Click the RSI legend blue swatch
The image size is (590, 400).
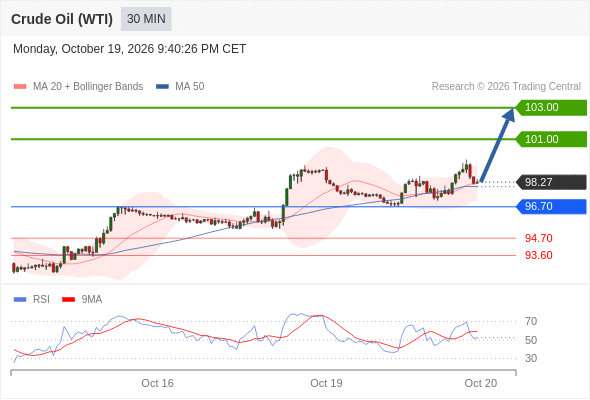(20, 300)
